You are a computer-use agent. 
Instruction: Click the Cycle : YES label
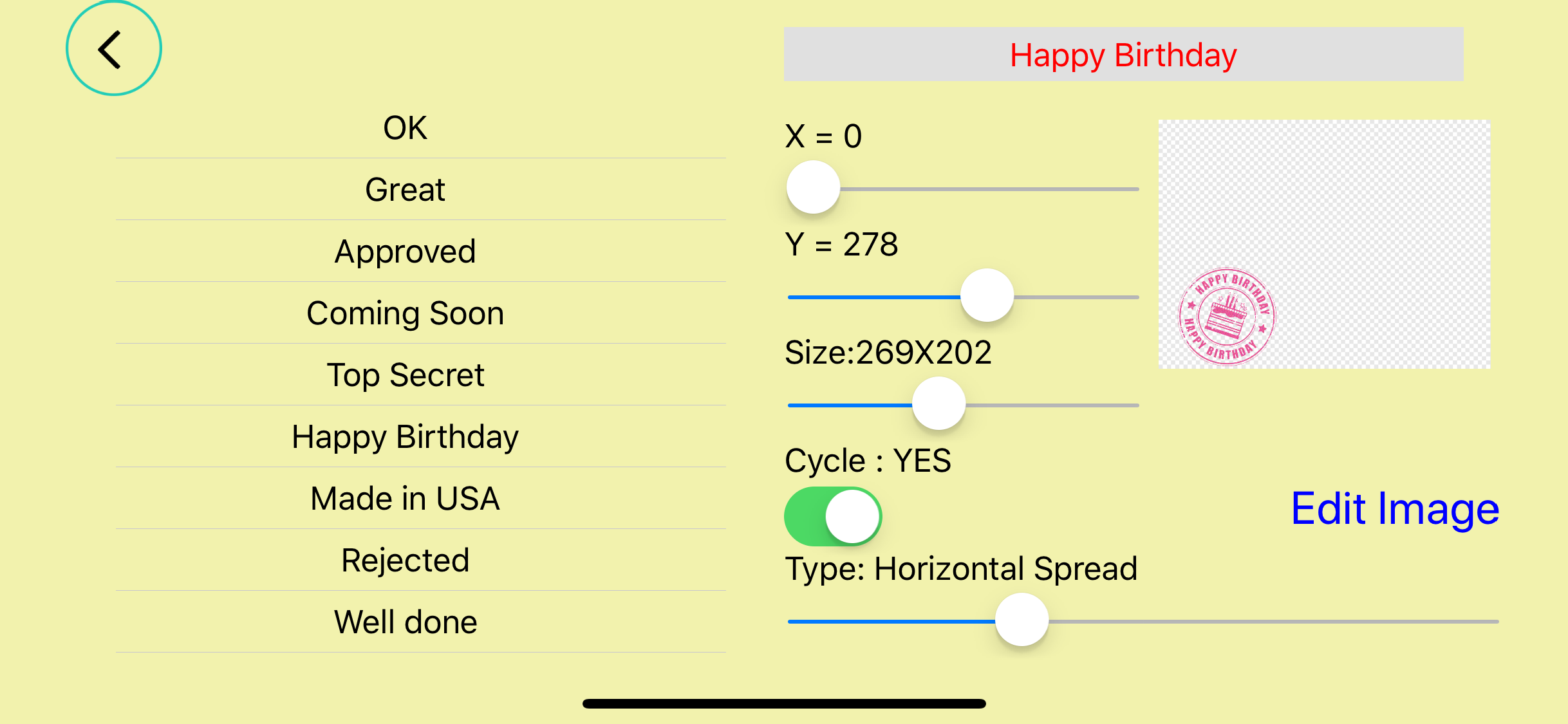[868, 459]
